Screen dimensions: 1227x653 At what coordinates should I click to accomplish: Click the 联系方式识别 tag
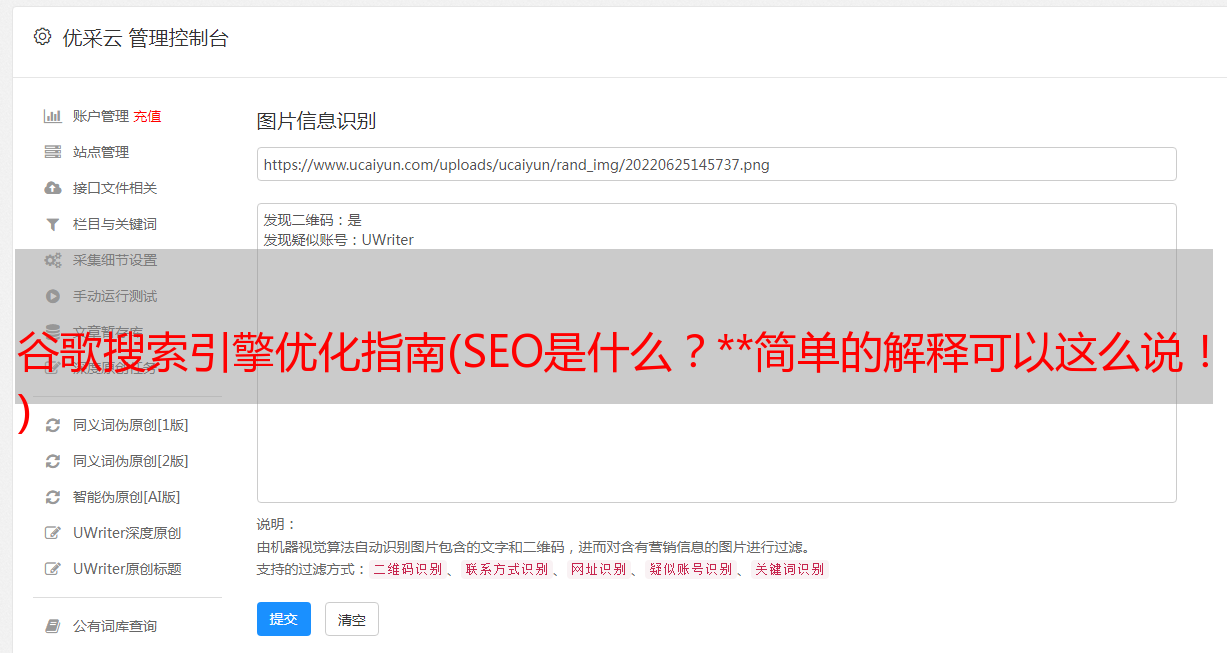507,569
